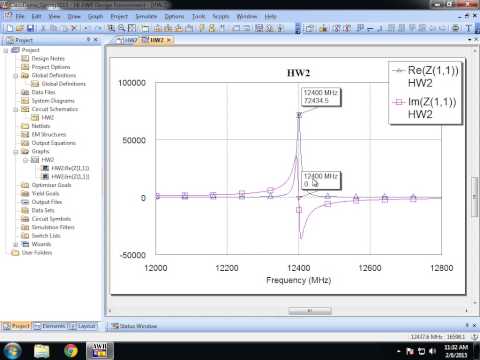Open the Design Notes node
Image resolution: width=480 pixels, height=360 pixels.
(x=48, y=58)
